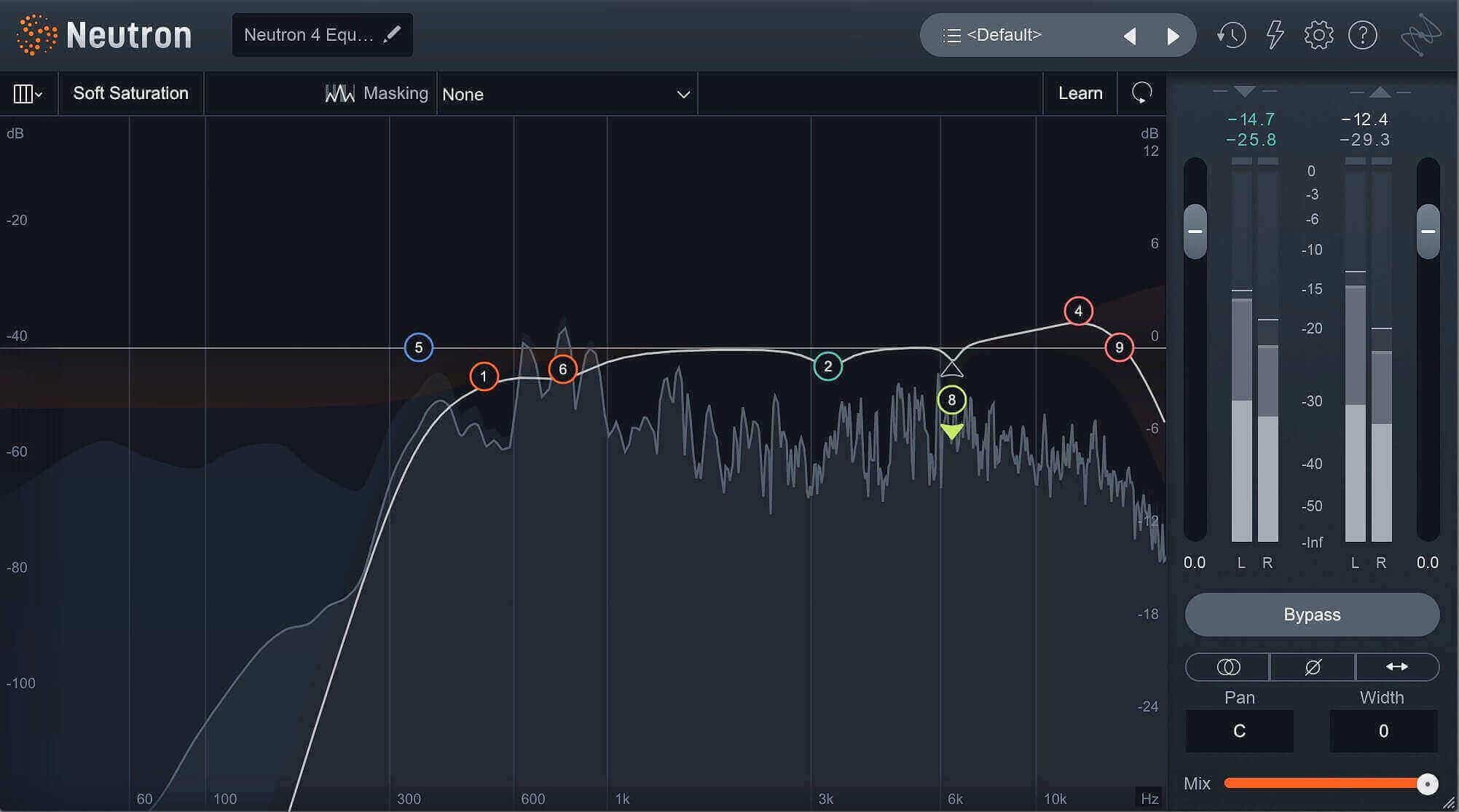This screenshot has height=812, width=1459.
Task: Go to next preset arrow
Action: point(1173,36)
